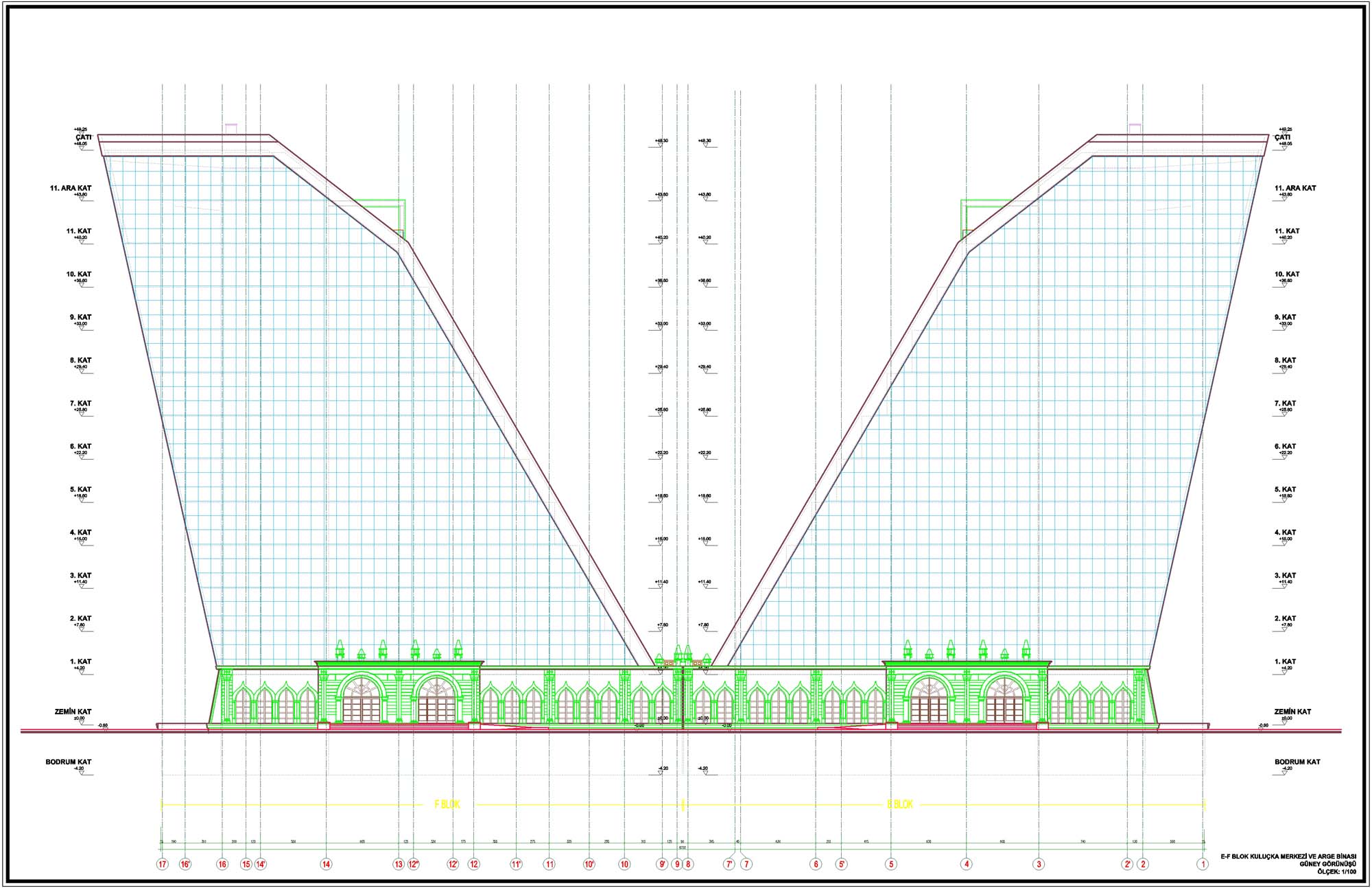Click the axis bubble numbered 1
The width and height of the screenshot is (1372, 888).
(1203, 865)
